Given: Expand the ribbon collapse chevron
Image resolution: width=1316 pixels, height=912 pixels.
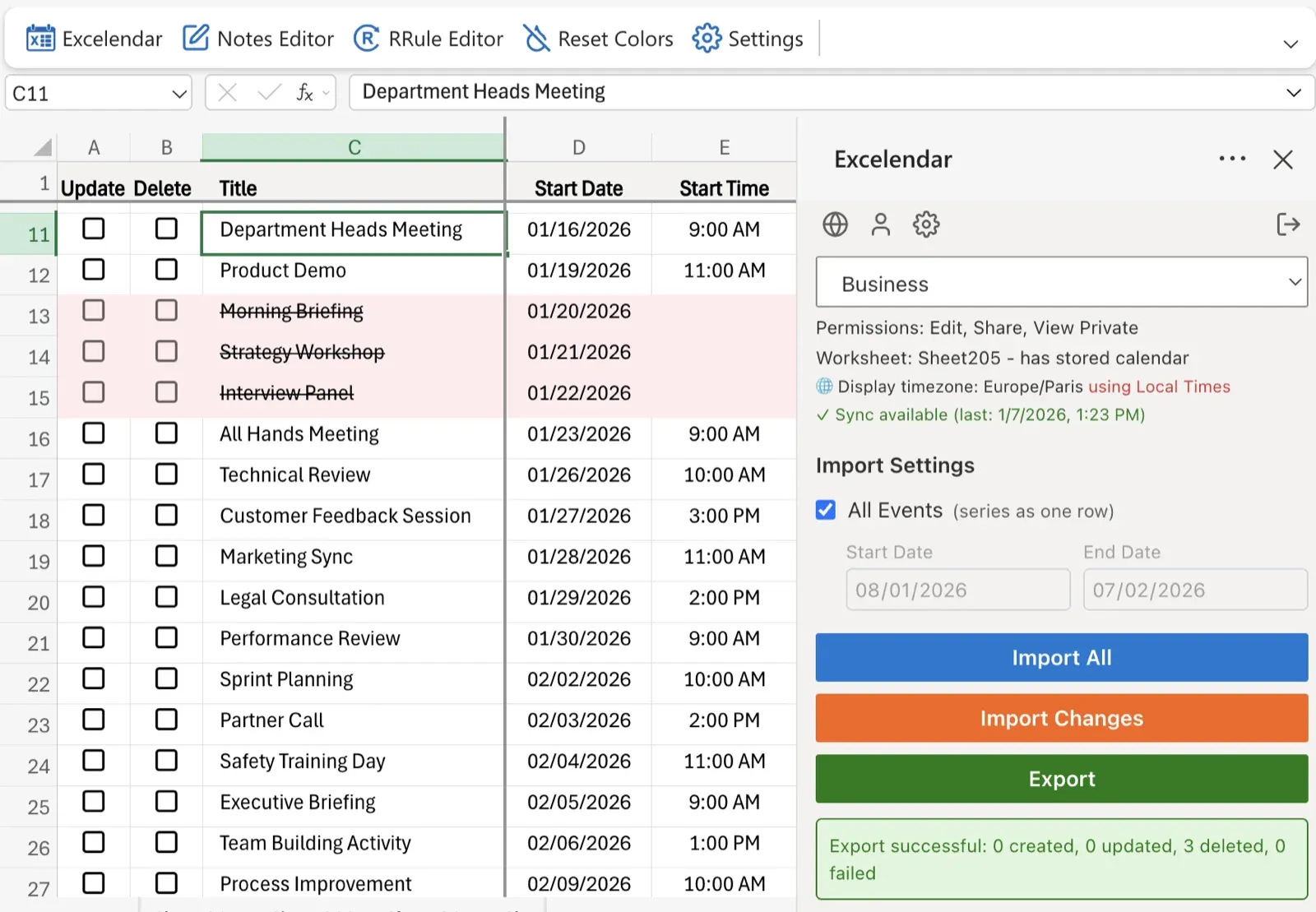Looking at the screenshot, I should pyautogui.click(x=1291, y=44).
